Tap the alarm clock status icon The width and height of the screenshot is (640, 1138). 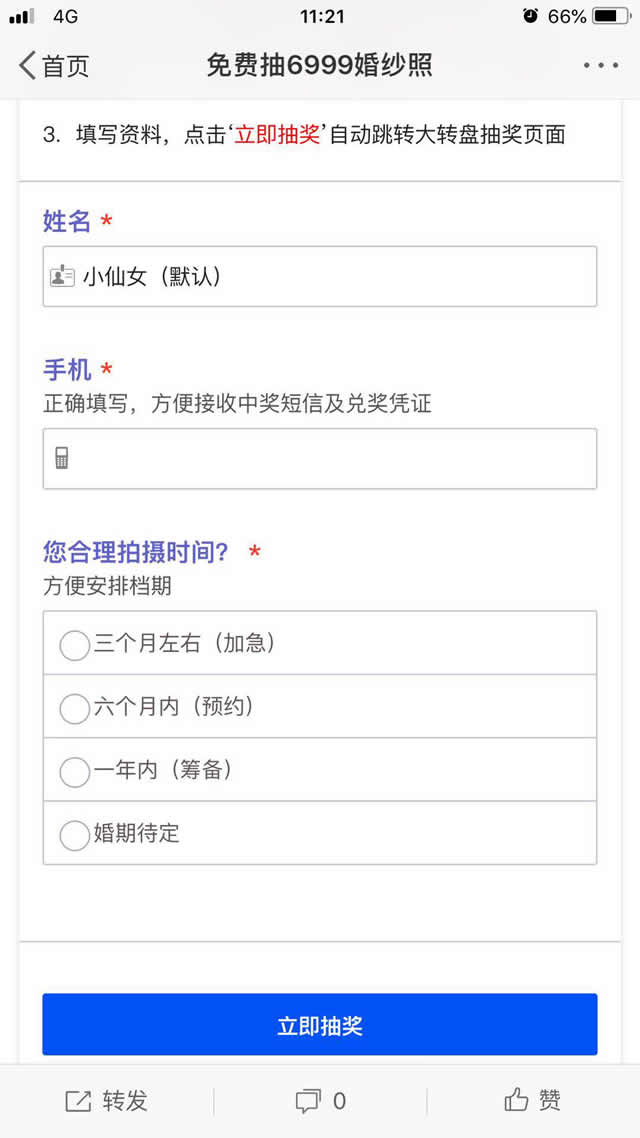530,16
